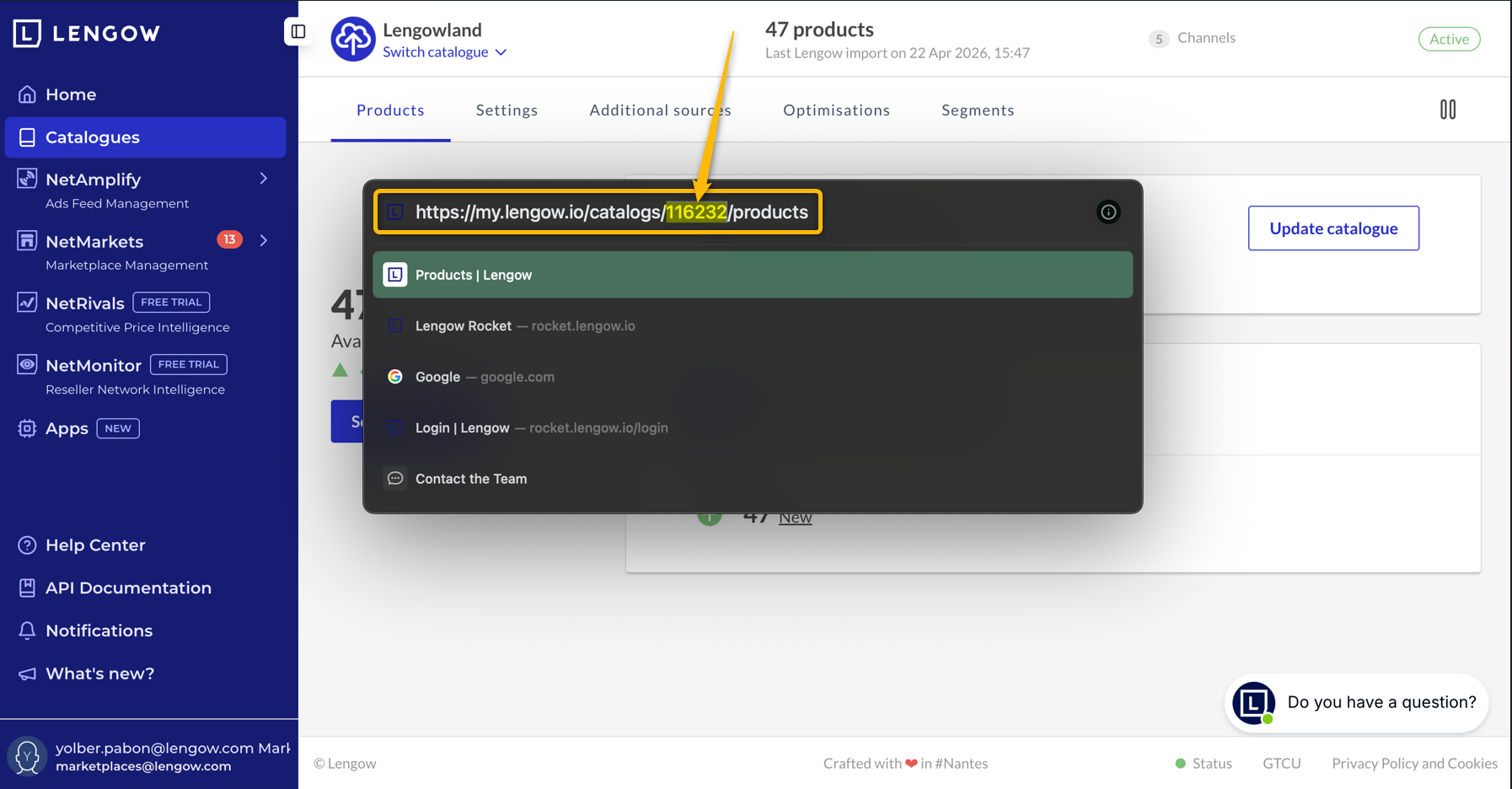Click the Apps chip icon
1512x789 pixels.
point(27,428)
